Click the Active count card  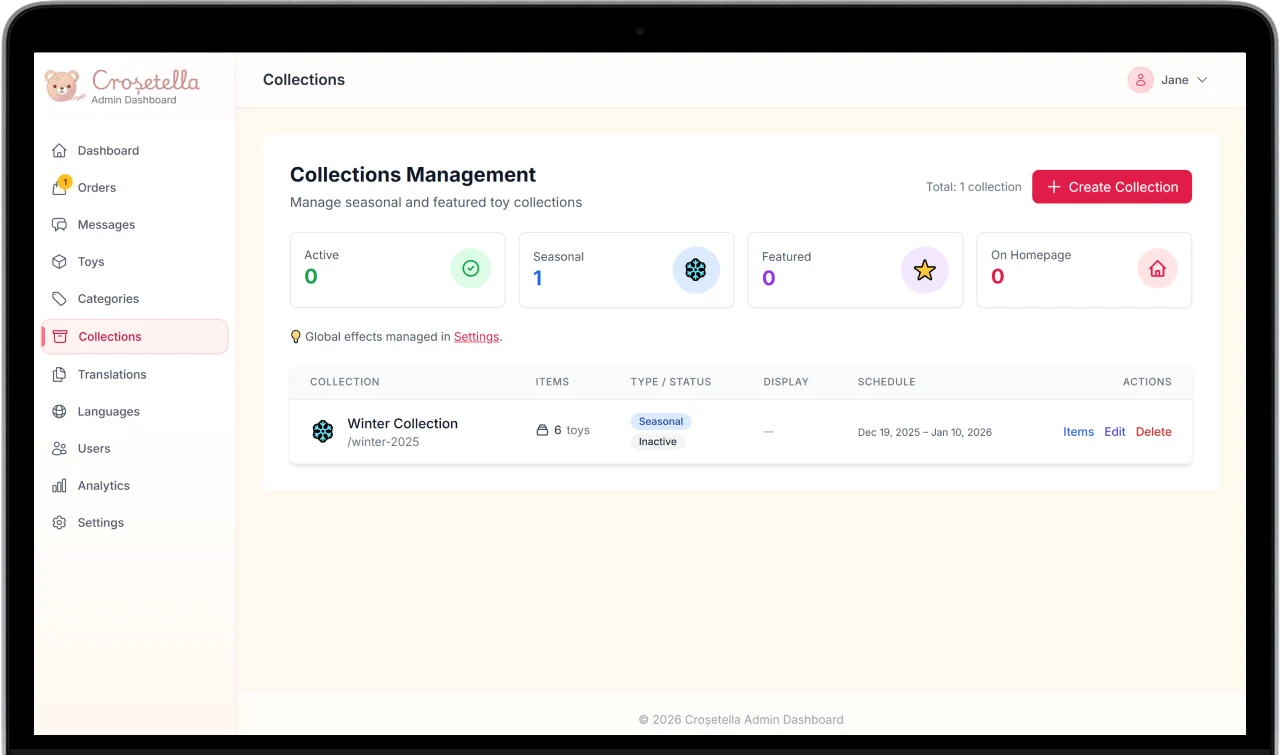[x=398, y=270]
